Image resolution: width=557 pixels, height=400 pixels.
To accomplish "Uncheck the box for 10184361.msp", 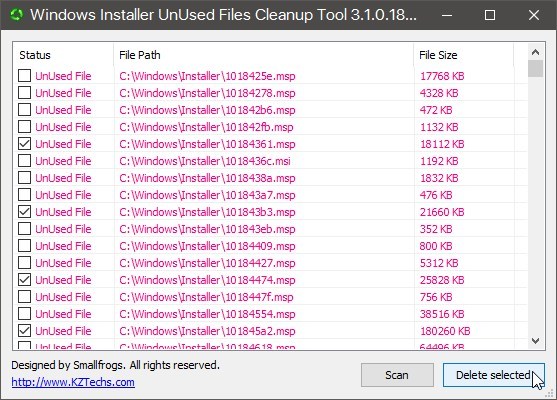I will tap(25, 144).
